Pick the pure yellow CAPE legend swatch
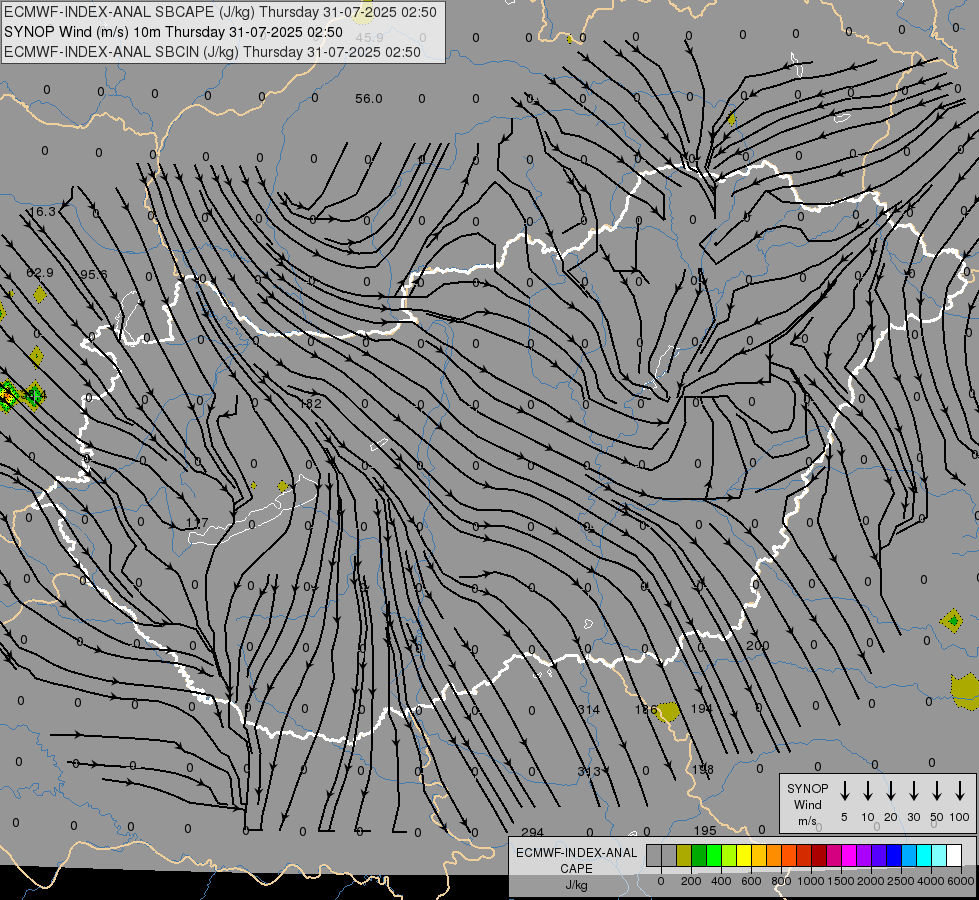979x900 pixels. (744, 855)
